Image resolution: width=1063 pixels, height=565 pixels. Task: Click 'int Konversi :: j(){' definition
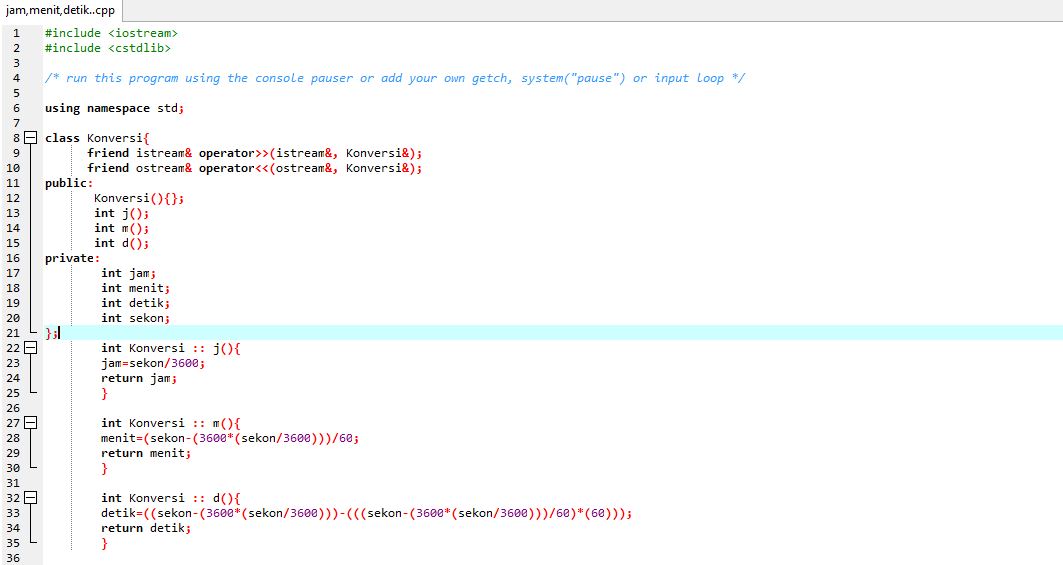click(171, 348)
